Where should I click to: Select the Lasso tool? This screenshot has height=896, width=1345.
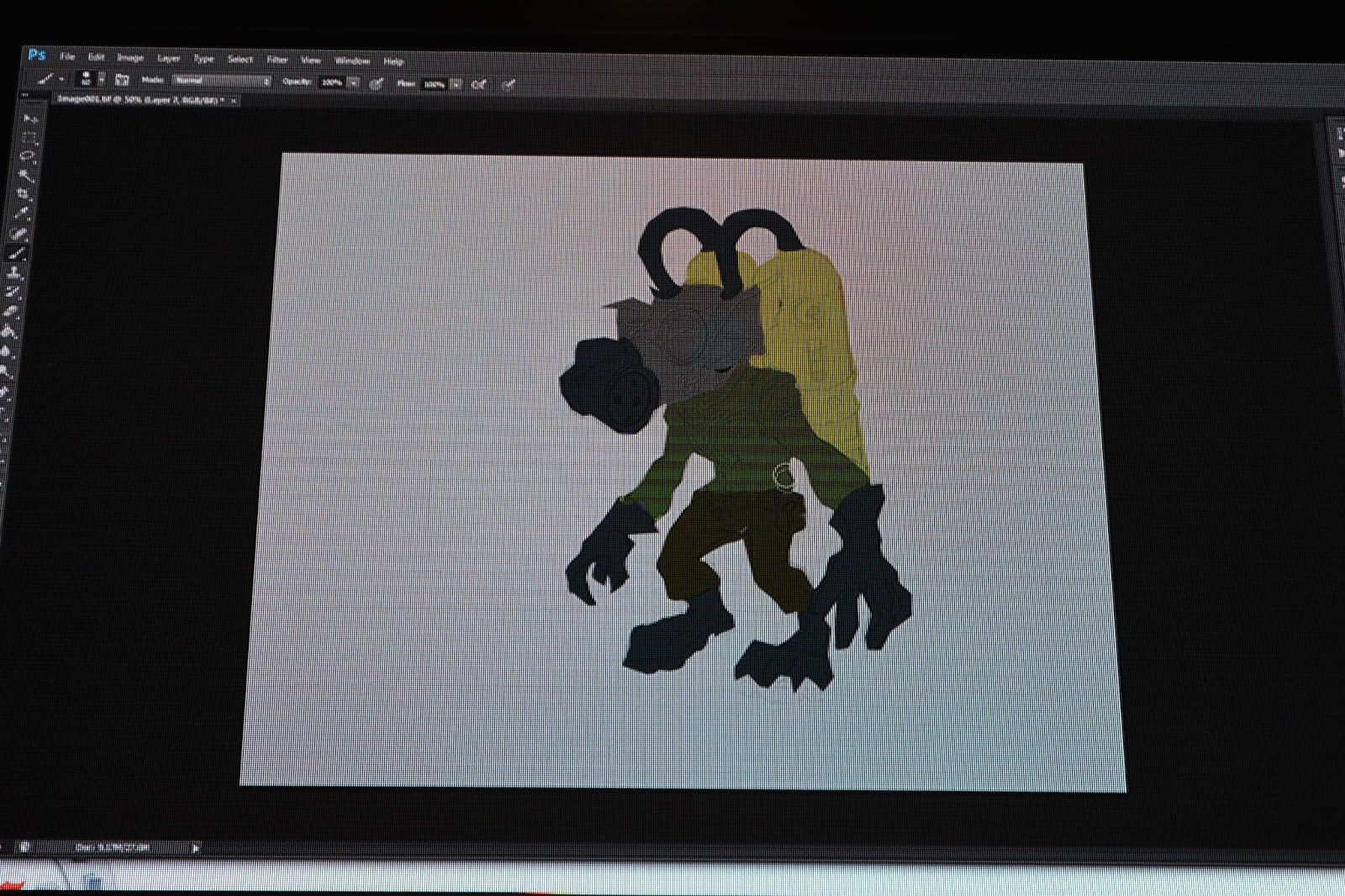[29, 156]
